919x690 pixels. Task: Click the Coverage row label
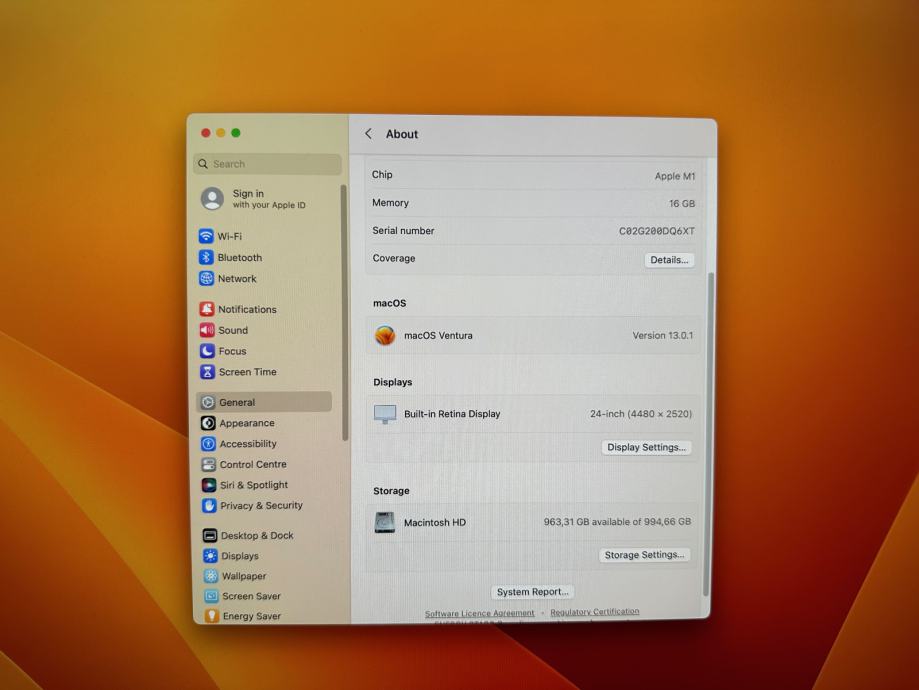[x=393, y=258]
